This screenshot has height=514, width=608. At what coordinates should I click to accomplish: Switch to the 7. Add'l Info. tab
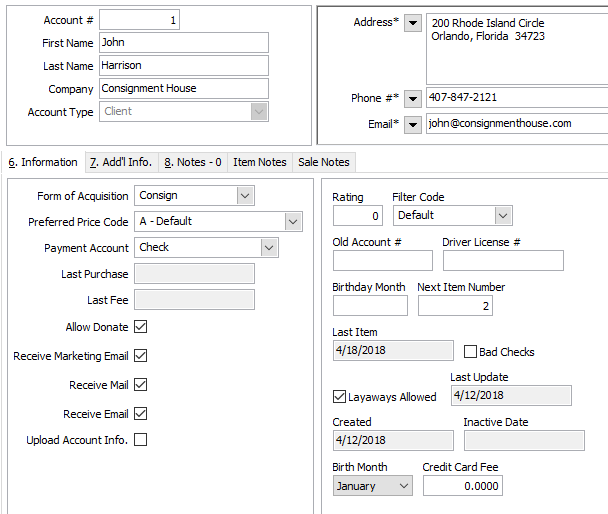click(121, 162)
